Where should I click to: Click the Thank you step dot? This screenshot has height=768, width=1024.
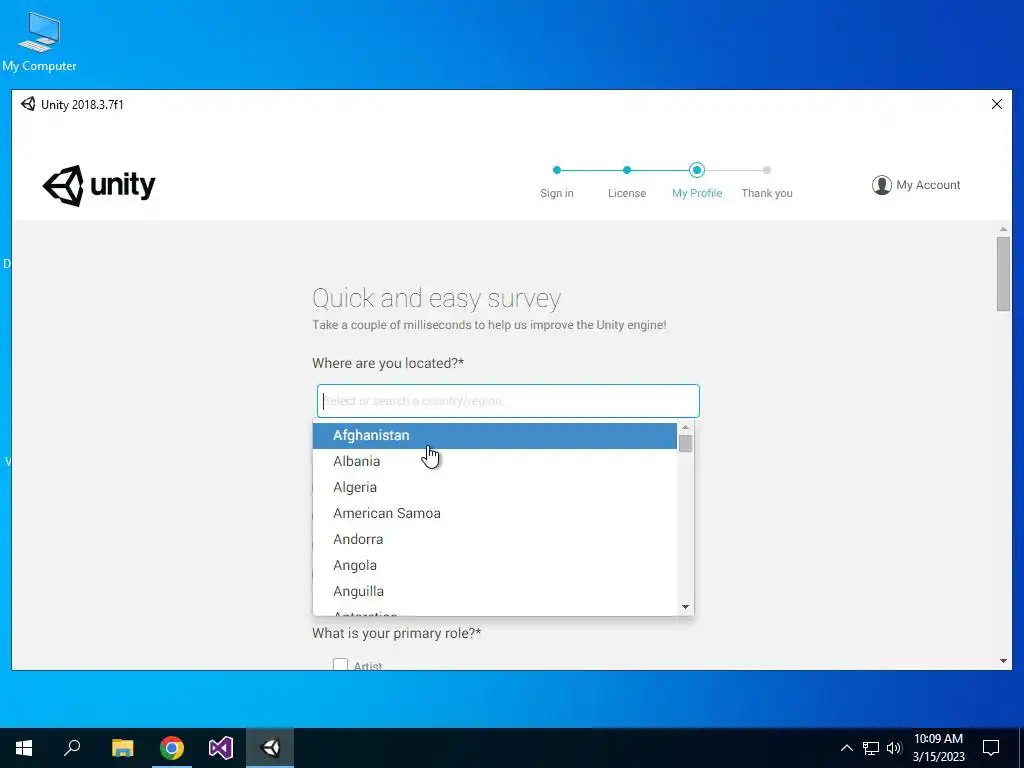[x=767, y=170]
